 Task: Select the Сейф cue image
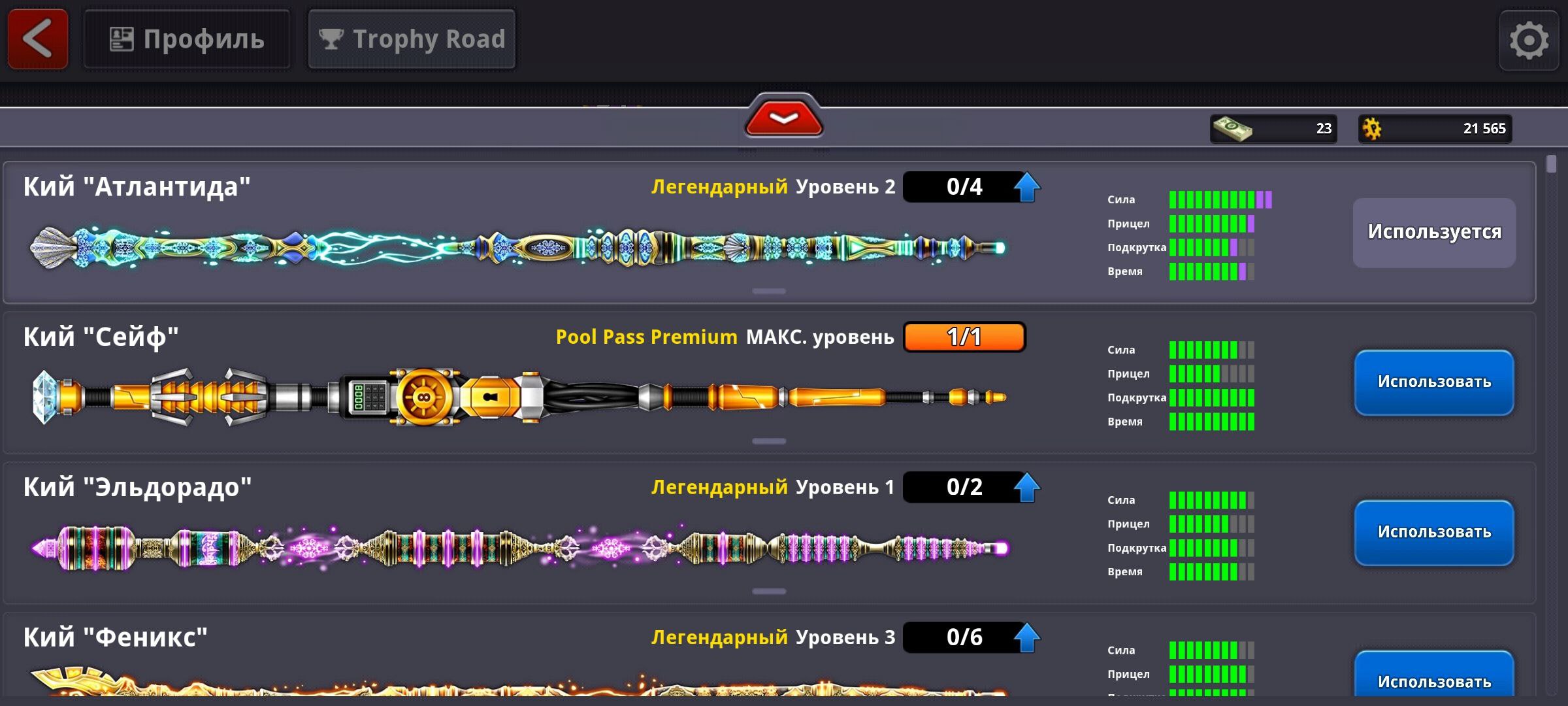pos(519,397)
